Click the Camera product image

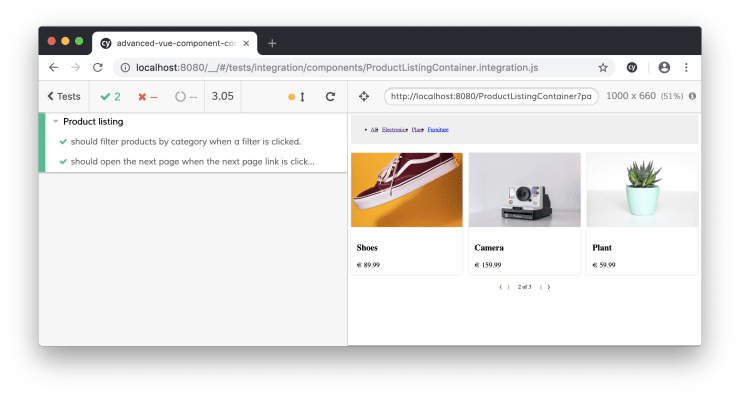point(525,190)
